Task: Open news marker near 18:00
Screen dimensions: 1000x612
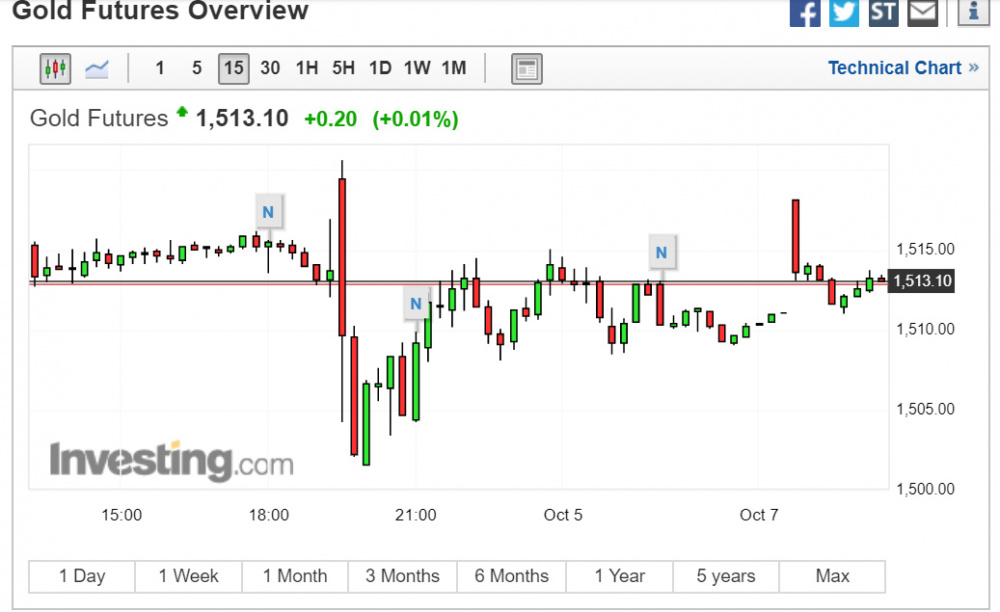Action: point(268,212)
